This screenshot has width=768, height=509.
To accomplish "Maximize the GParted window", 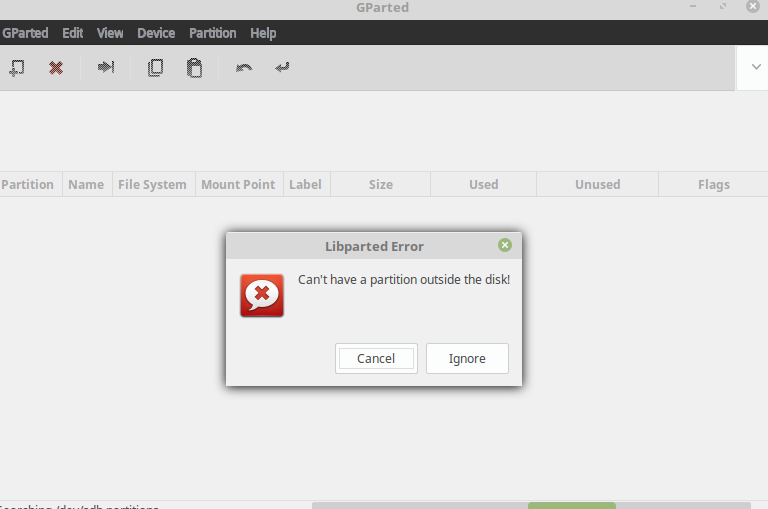I will tap(723, 6).
